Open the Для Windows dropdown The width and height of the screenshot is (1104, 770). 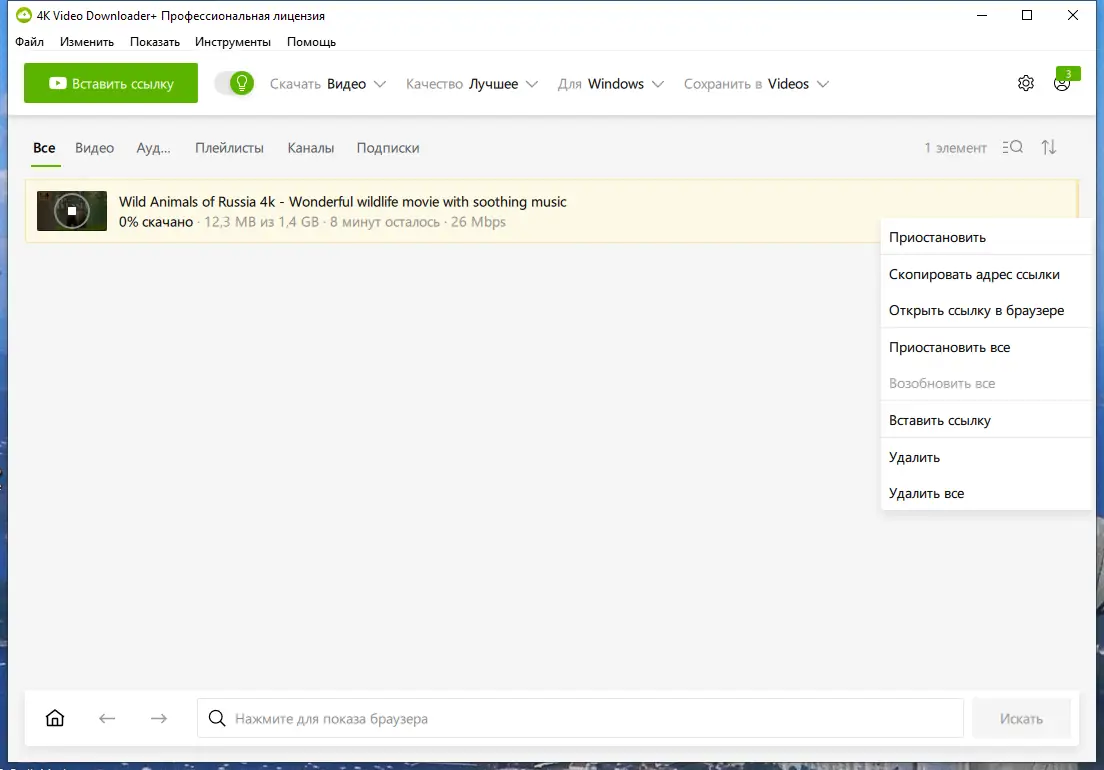610,84
